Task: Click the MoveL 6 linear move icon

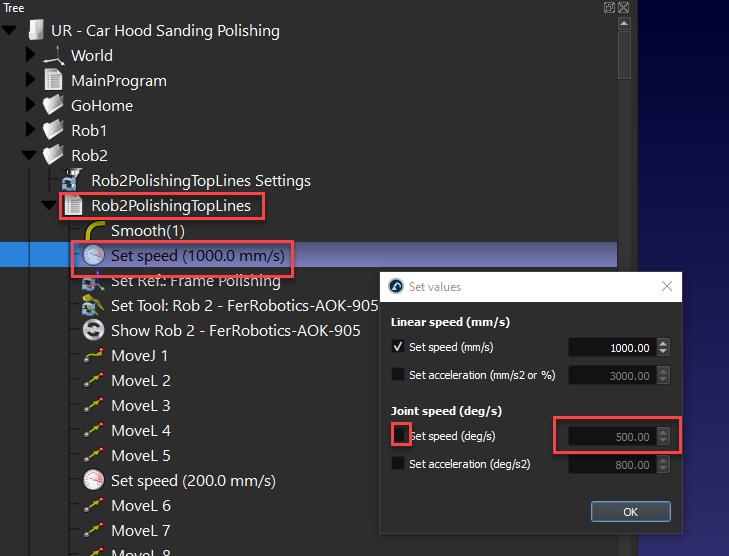Action: click(93, 505)
